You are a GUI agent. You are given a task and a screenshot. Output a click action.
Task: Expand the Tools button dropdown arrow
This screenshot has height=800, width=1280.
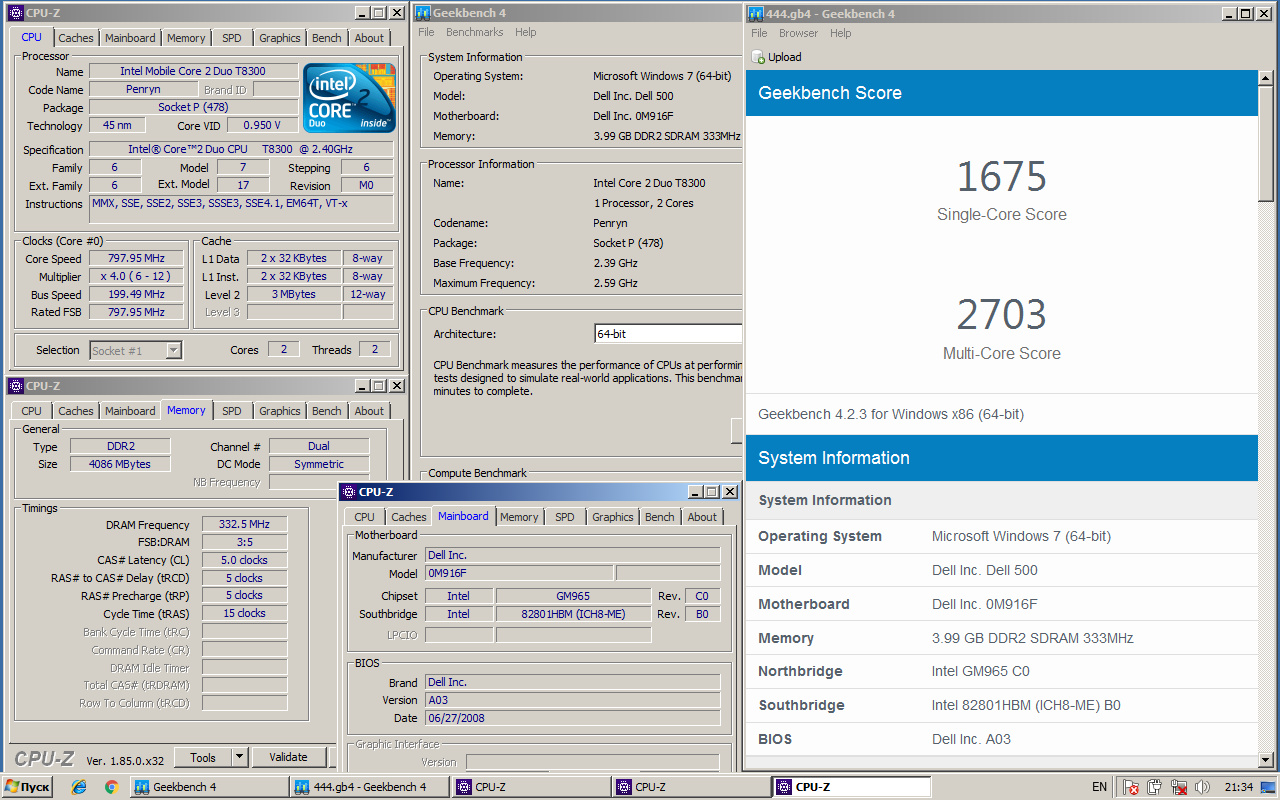point(240,757)
